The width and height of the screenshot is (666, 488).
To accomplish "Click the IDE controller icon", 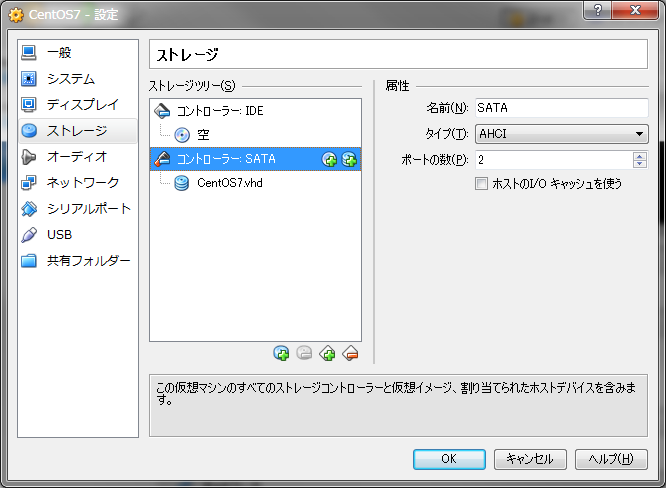I will (x=162, y=111).
